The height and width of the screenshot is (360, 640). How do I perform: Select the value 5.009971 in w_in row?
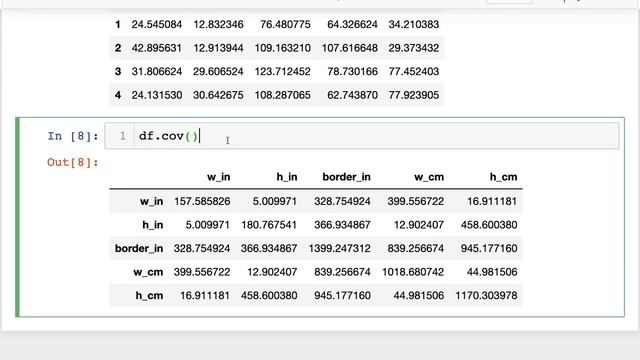click(x=274, y=201)
